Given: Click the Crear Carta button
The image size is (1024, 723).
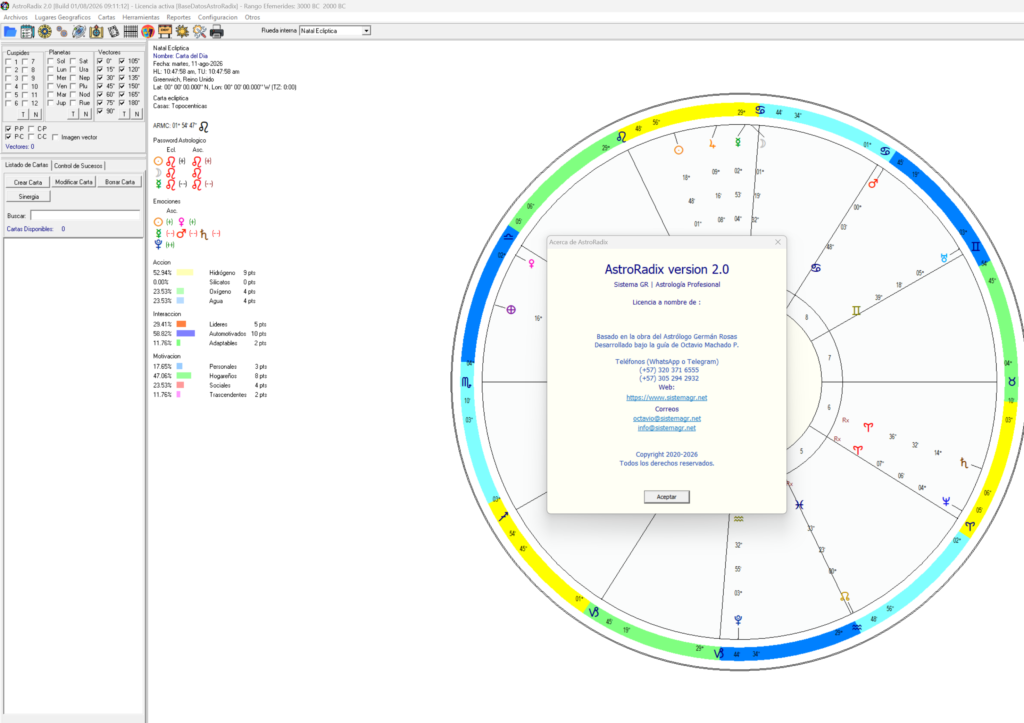Looking at the screenshot, I should pyautogui.click(x=27, y=182).
